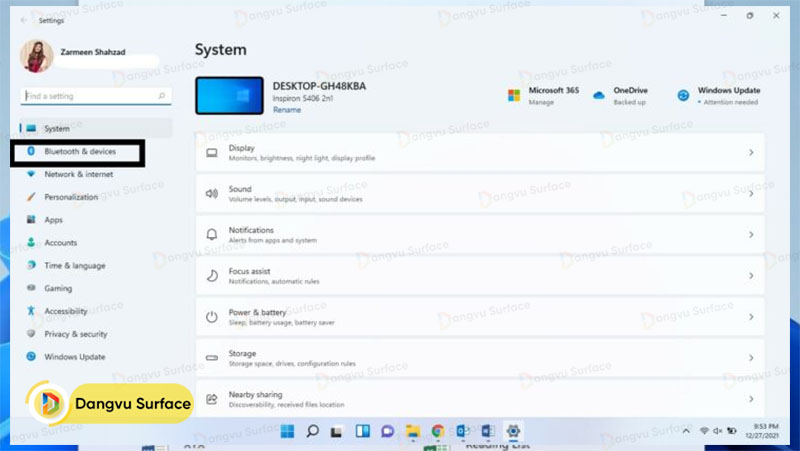The height and width of the screenshot is (451, 800).
Task: Click the Bluetooth icon in sidebar
Action: coord(31,151)
